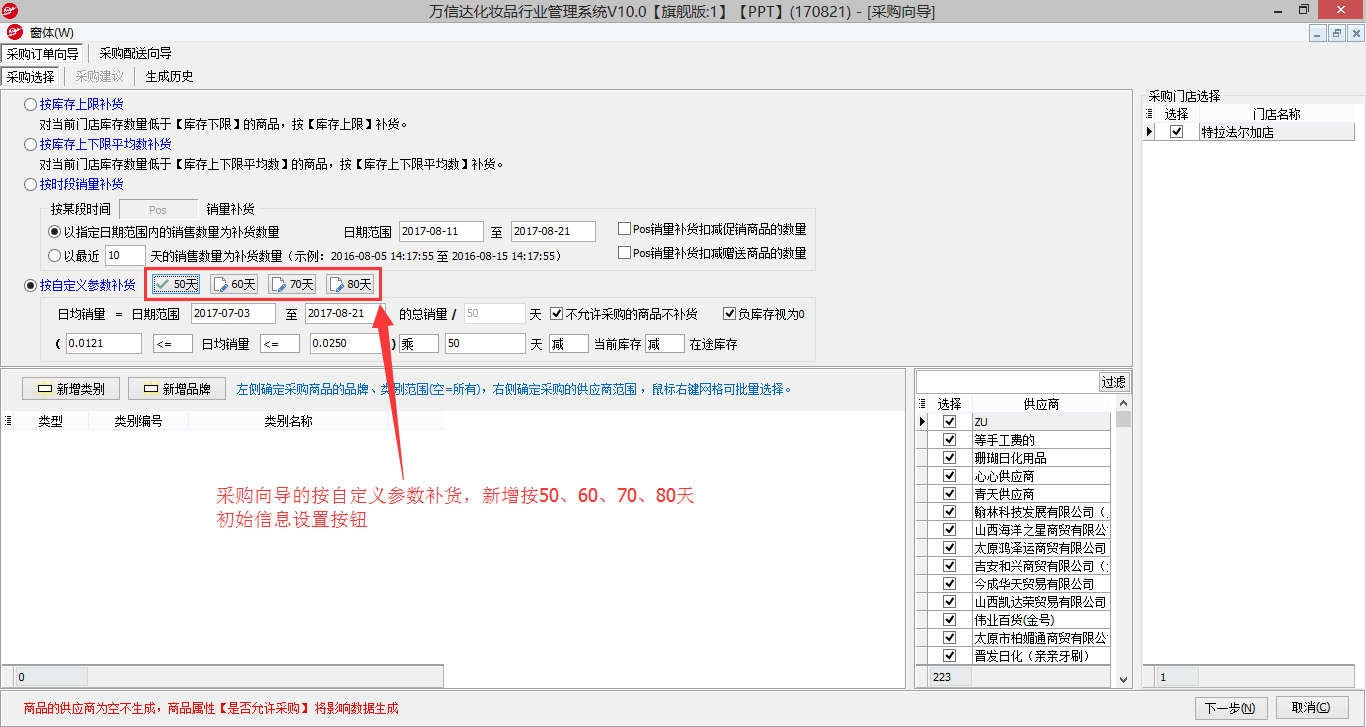Restore the inner child window button
This screenshot has width=1366, height=727.
pos(1336,33)
